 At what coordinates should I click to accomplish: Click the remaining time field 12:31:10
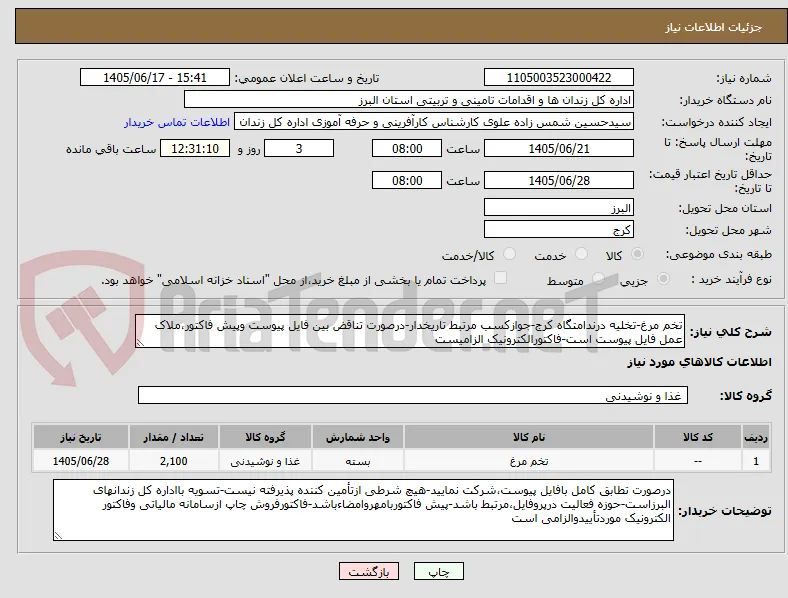pos(195,148)
